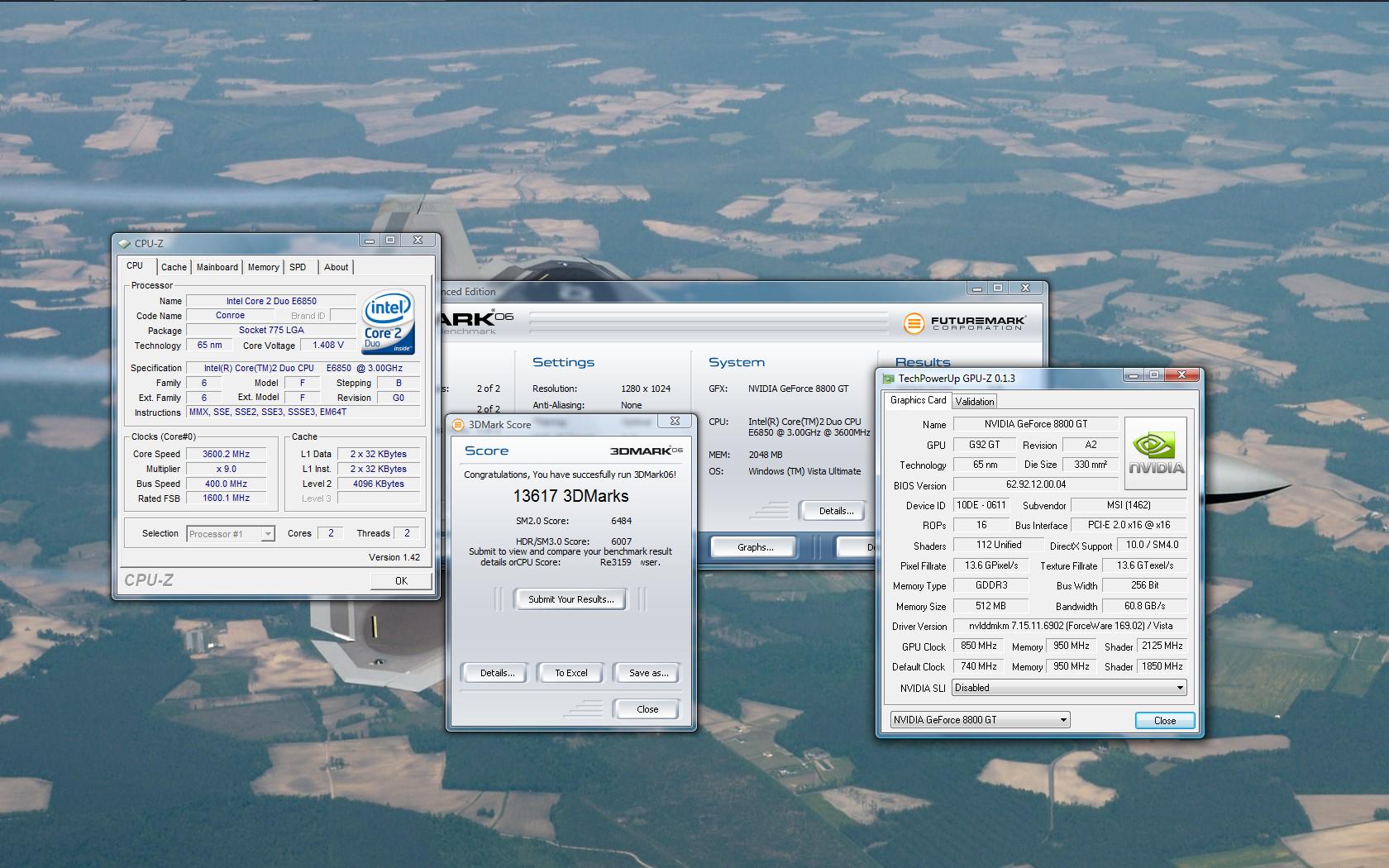Click the Resolution 1280 x 1024 setting text

(x=646, y=389)
